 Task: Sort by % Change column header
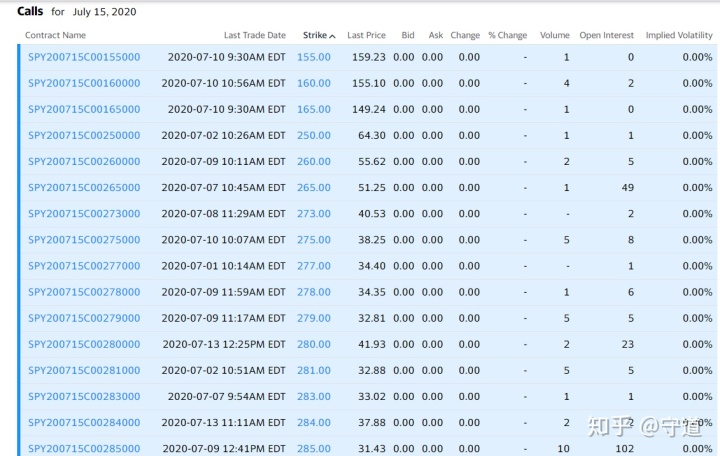click(507, 35)
